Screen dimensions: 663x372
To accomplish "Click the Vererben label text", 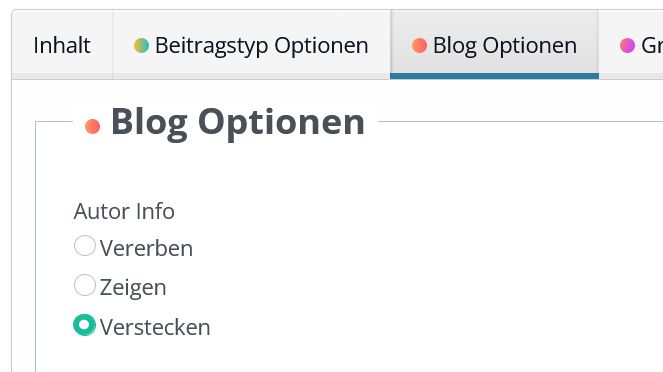I will pos(146,248).
